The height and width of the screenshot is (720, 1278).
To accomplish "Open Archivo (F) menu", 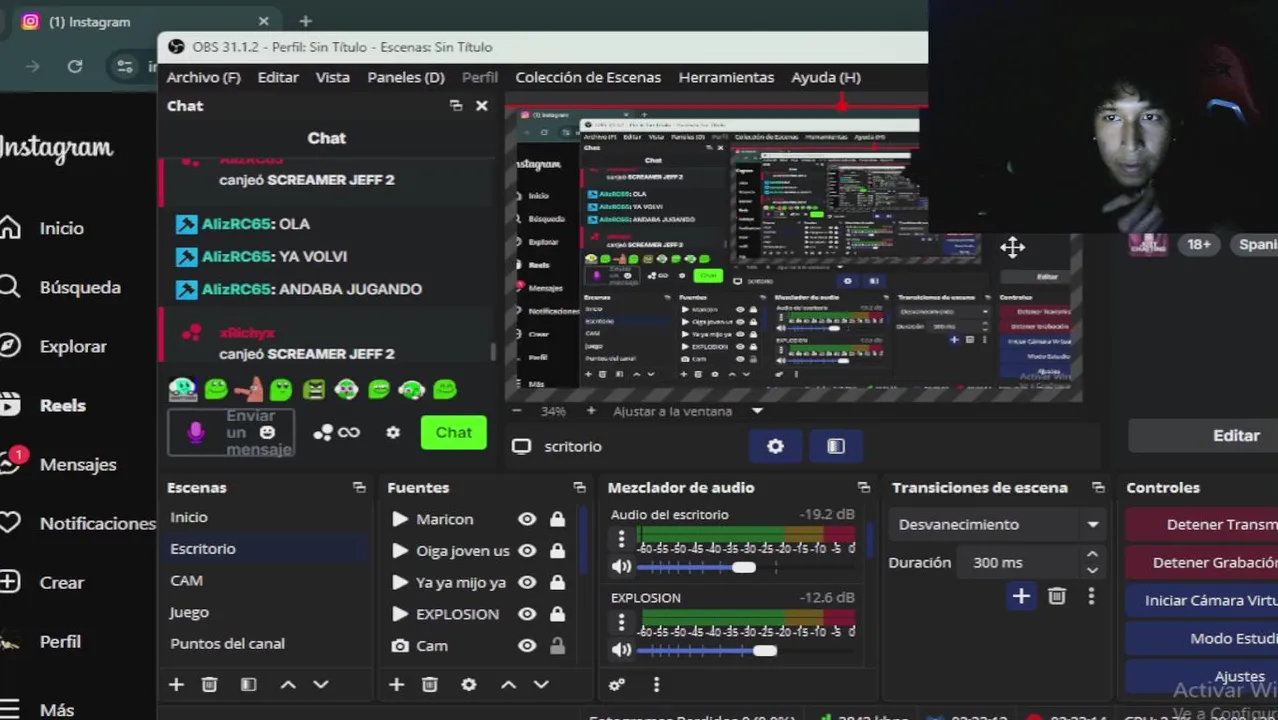I will (x=203, y=77).
